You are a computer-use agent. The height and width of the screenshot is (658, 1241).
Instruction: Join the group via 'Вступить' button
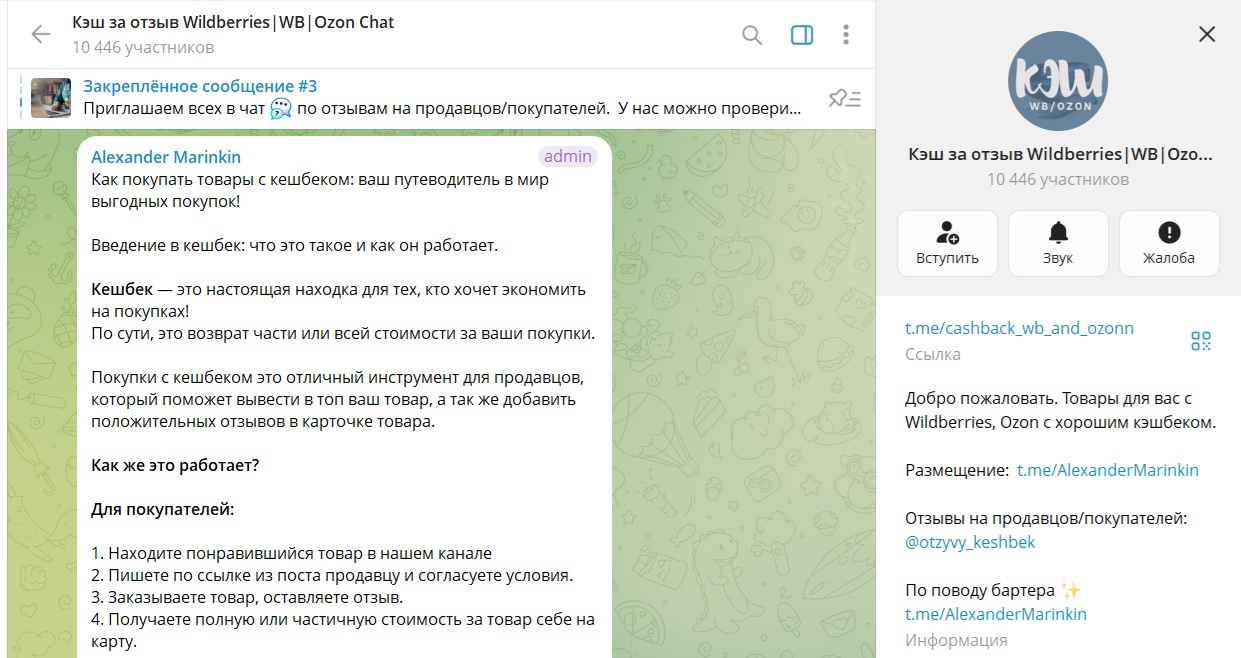coord(947,243)
